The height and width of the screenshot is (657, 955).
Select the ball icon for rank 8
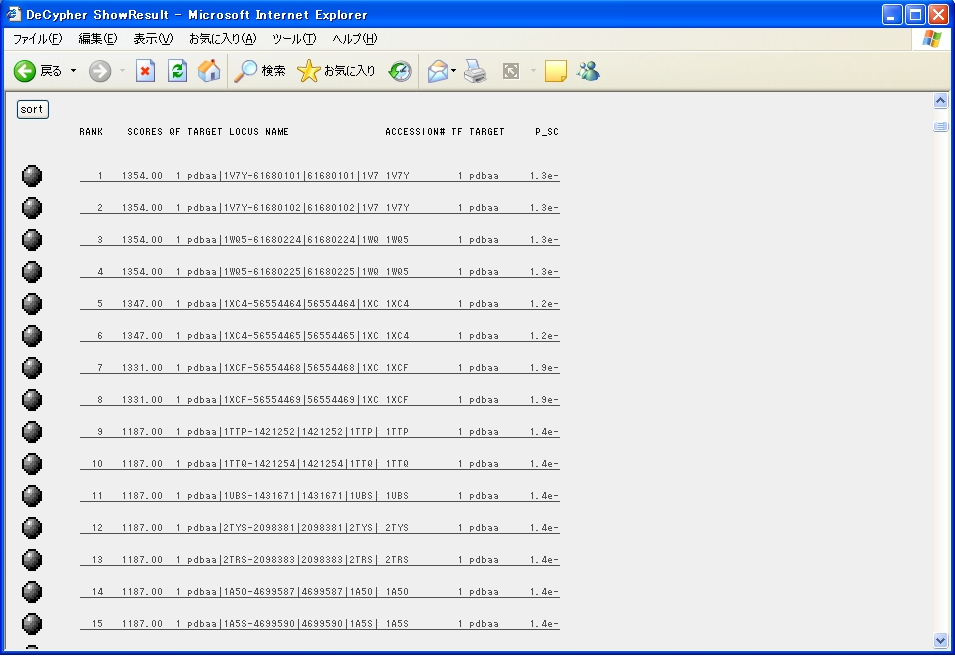coord(32,399)
